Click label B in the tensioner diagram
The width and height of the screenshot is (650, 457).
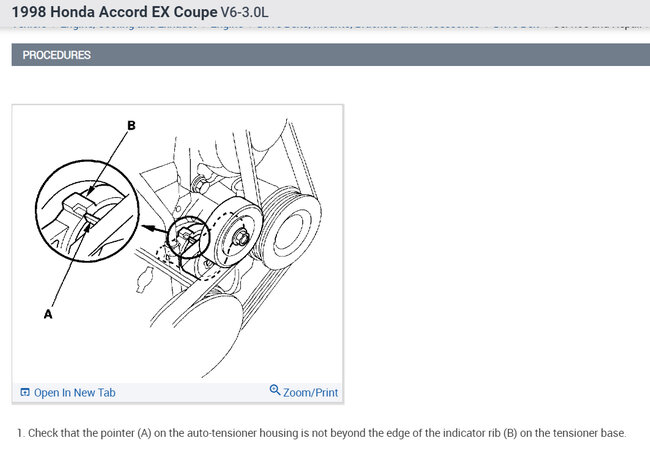pyautogui.click(x=131, y=125)
